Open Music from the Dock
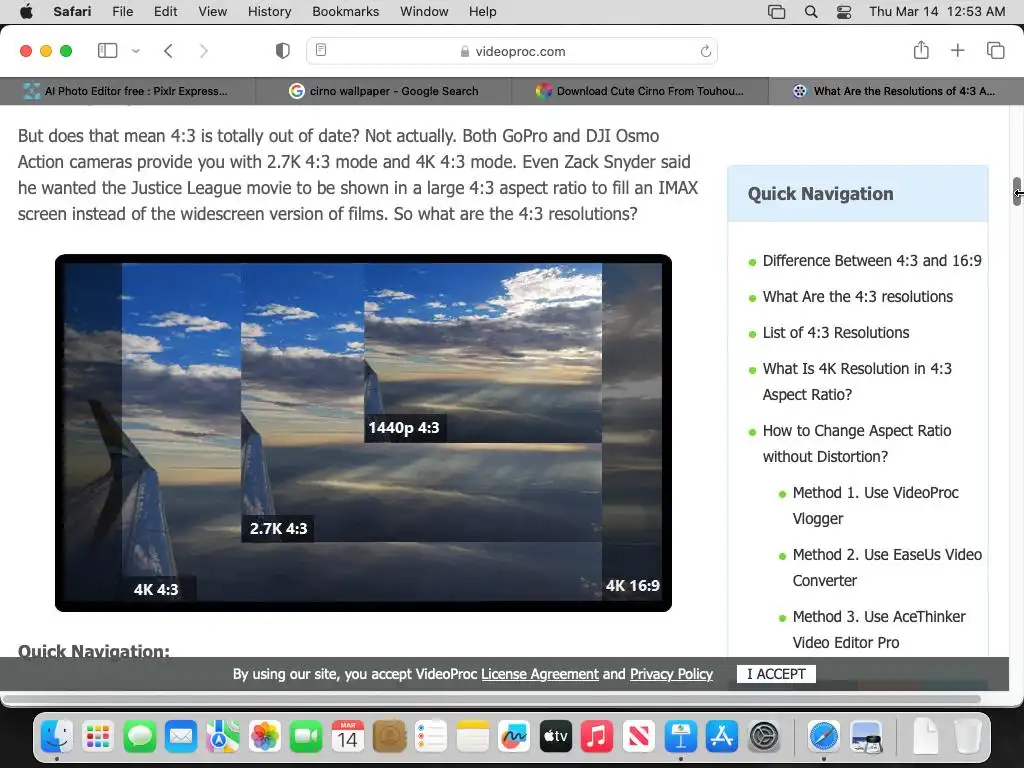This screenshot has width=1024, height=768. 597,737
